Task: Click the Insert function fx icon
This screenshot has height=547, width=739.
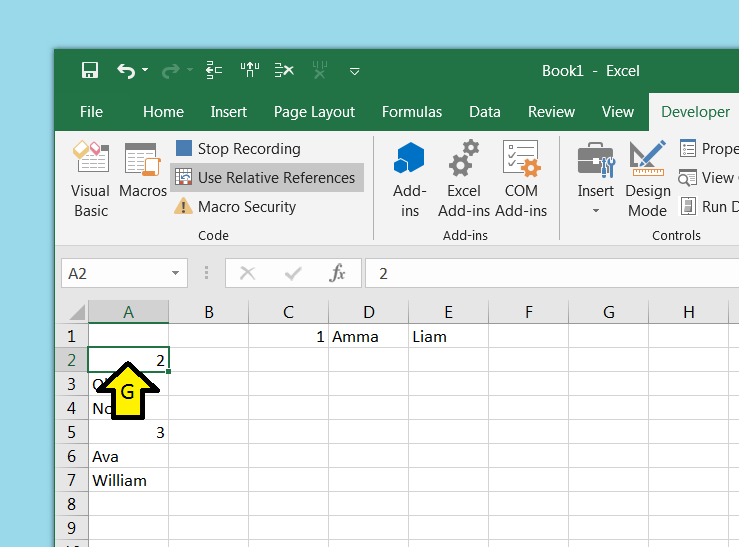Action: point(338,273)
